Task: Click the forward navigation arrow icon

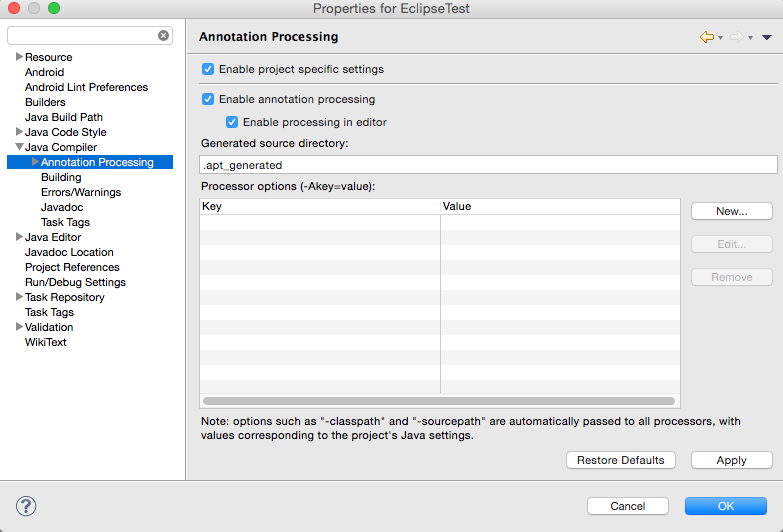Action: pyautogui.click(x=737, y=37)
